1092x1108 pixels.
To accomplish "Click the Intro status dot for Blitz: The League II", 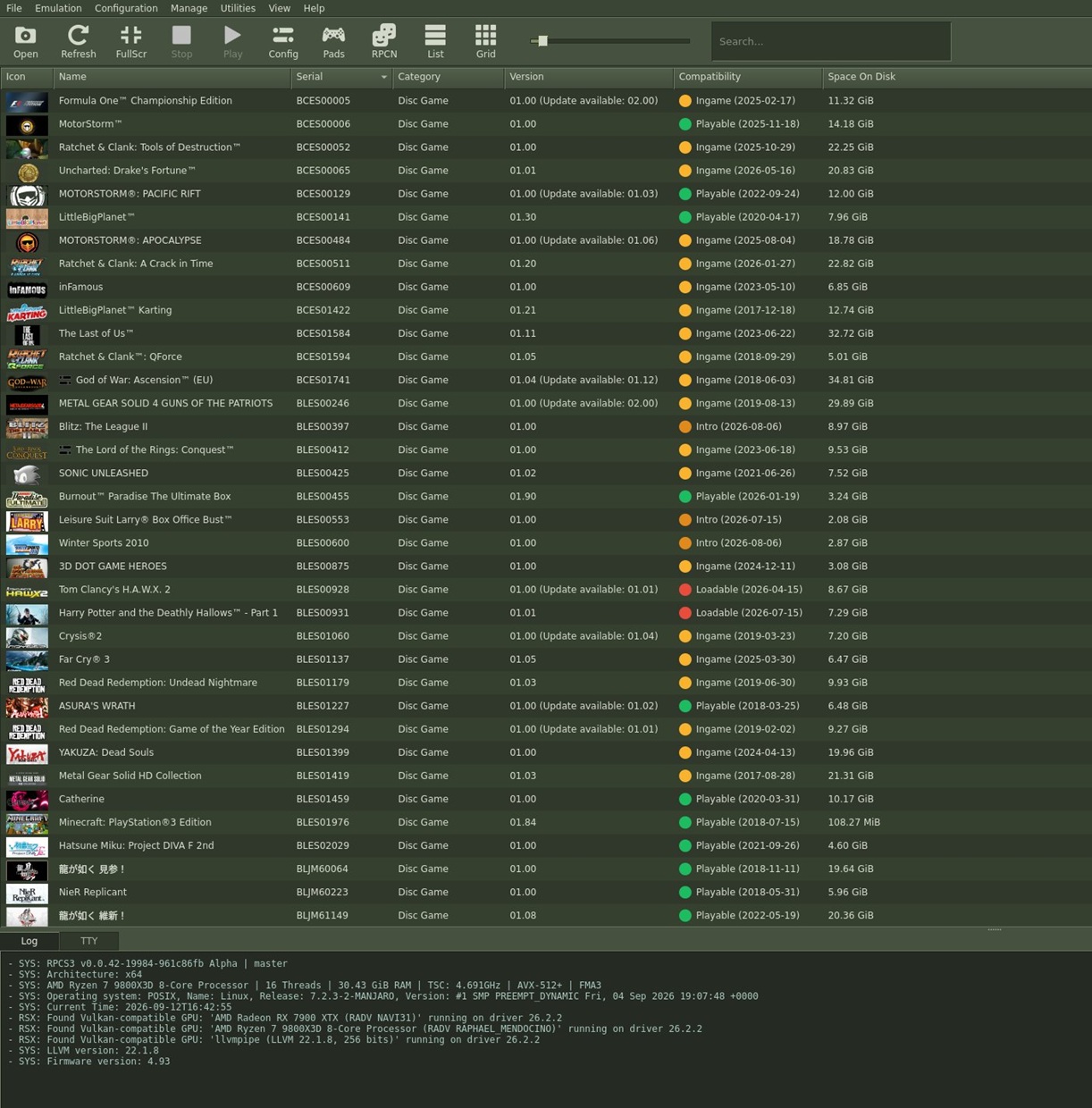I will coord(685,427).
